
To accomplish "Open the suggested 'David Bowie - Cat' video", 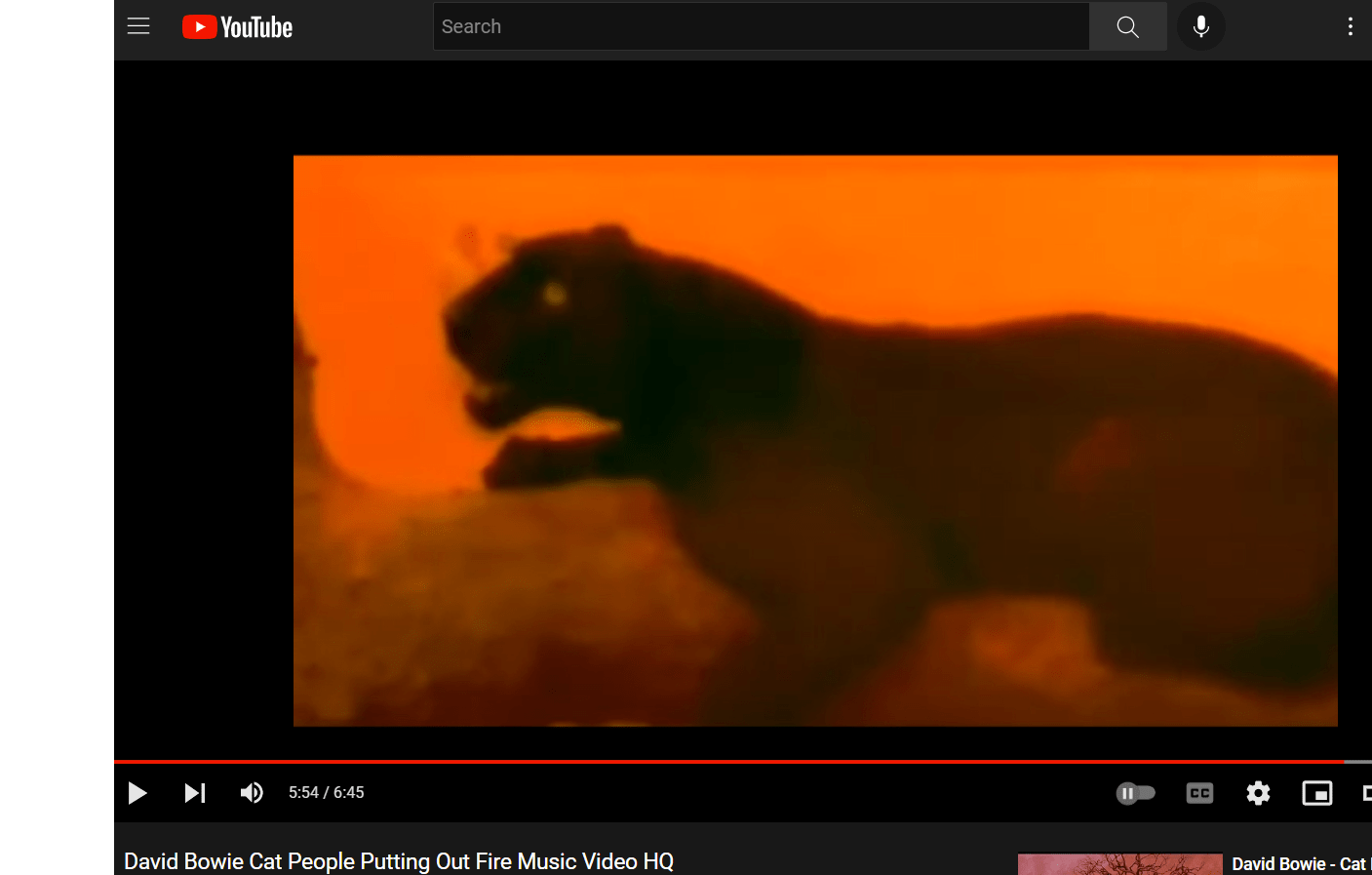I will pyautogui.click(x=1301, y=864).
